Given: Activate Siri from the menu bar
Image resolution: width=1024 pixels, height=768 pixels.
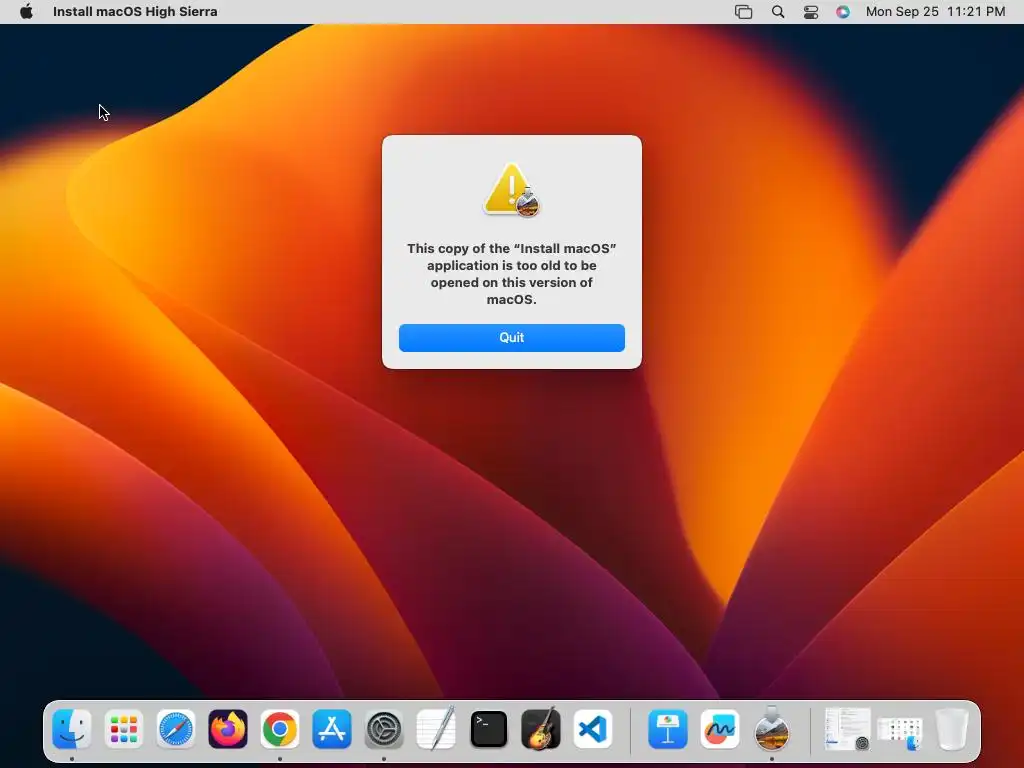Looking at the screenshot, I should coord(843,11).
